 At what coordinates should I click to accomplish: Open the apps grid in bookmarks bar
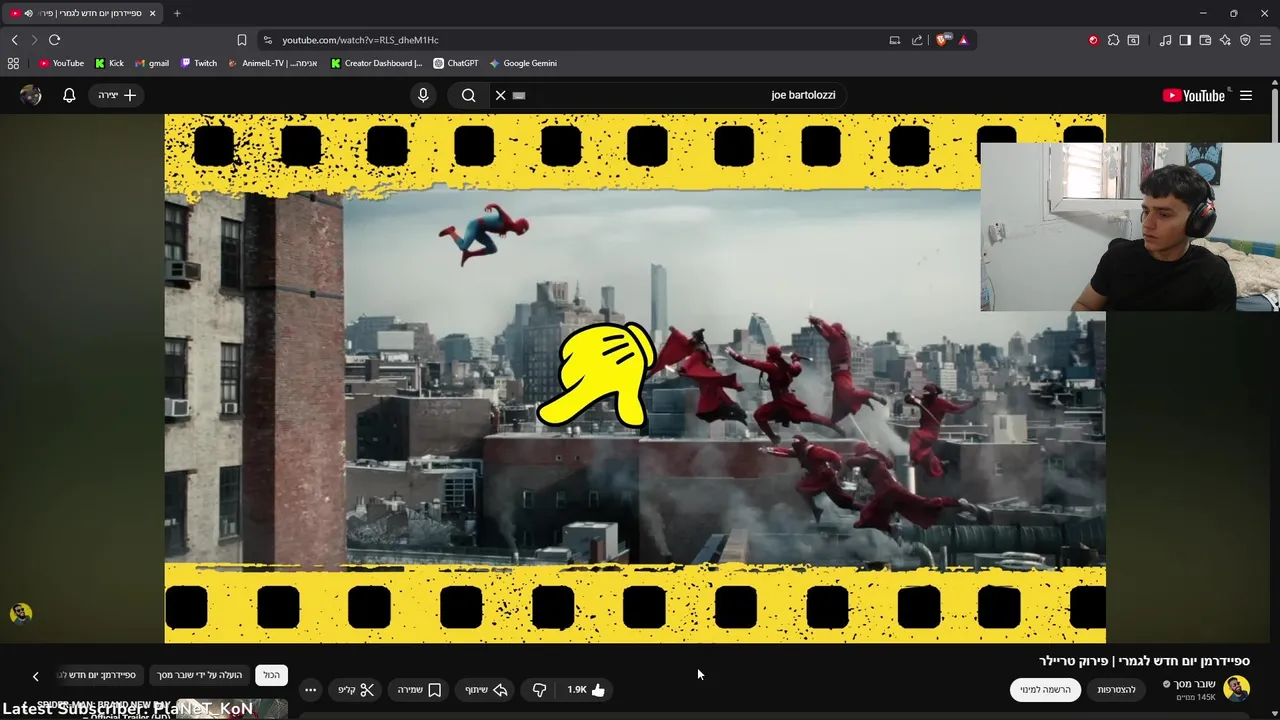click(x=13, y=63)
